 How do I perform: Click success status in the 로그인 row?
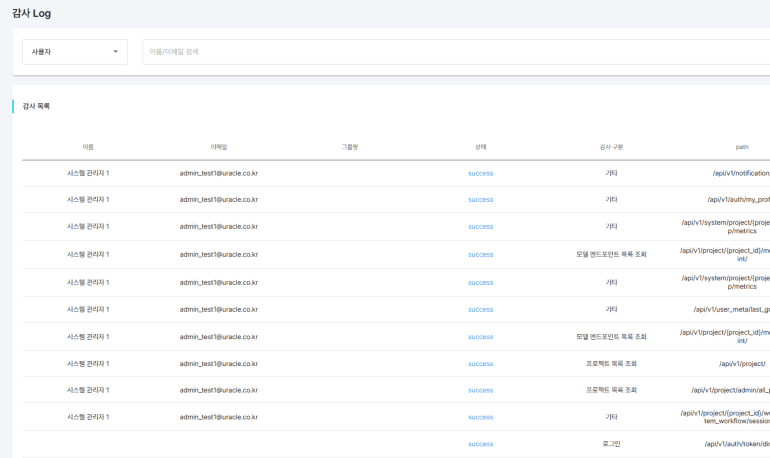tap(481, 444)
